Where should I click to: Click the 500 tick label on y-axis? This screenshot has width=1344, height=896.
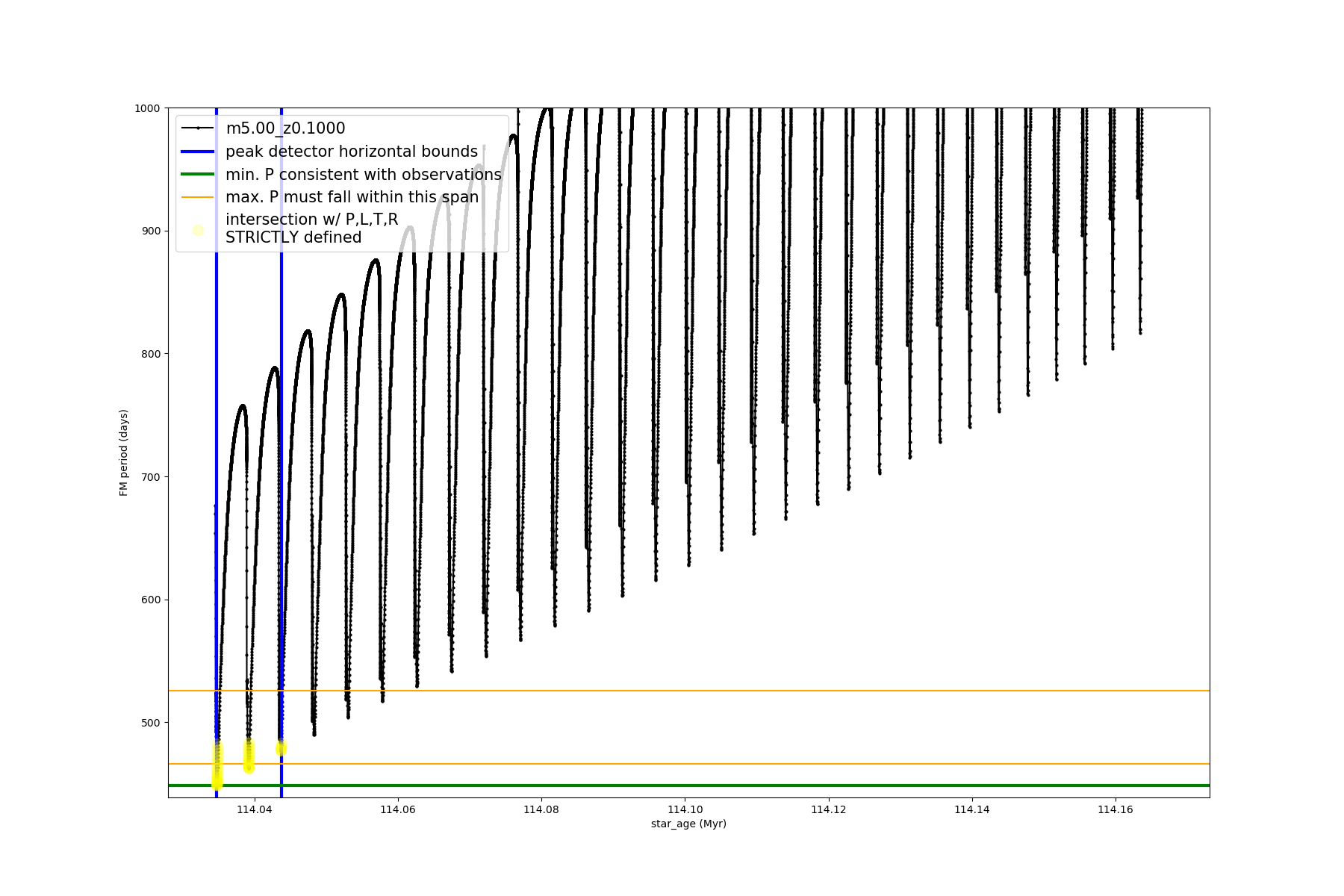tap(150, 723)
